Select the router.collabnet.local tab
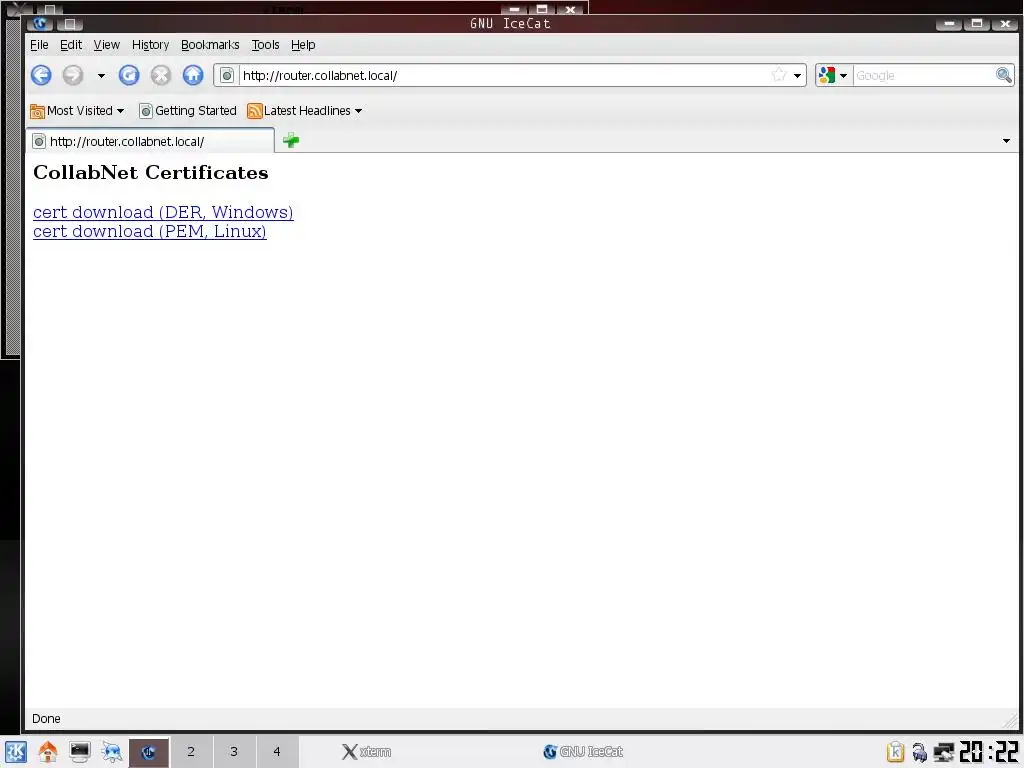Viewport: 1024px width, 768px height. pos(150,141)
